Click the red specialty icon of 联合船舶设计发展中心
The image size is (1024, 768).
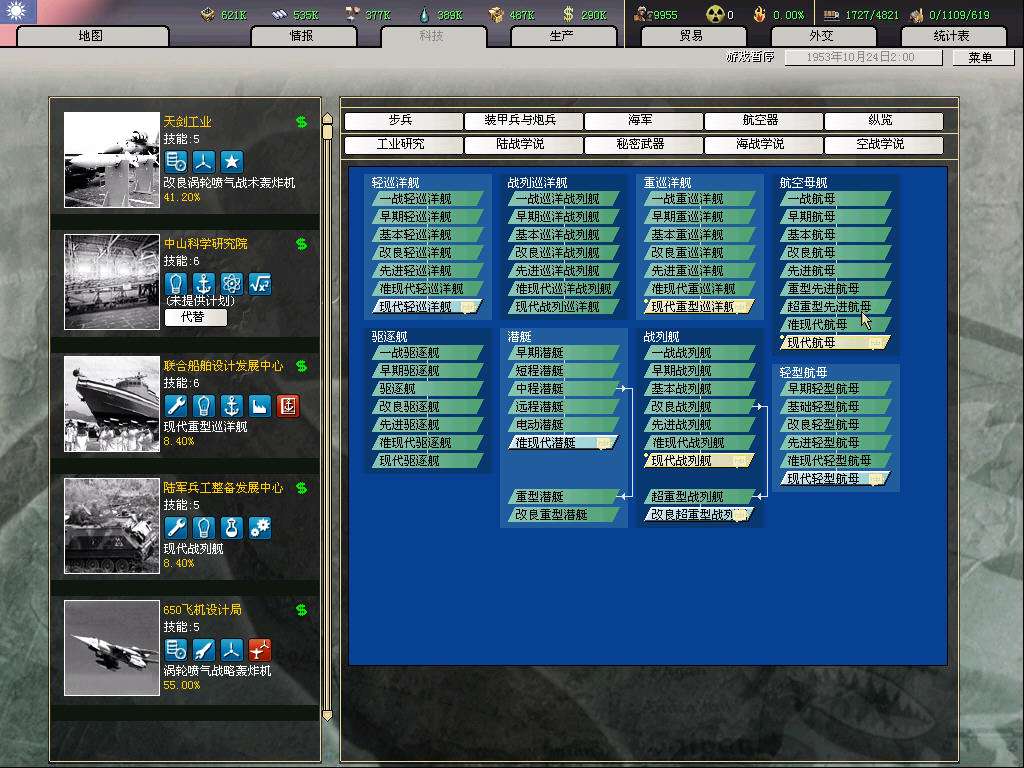(288, 406)
